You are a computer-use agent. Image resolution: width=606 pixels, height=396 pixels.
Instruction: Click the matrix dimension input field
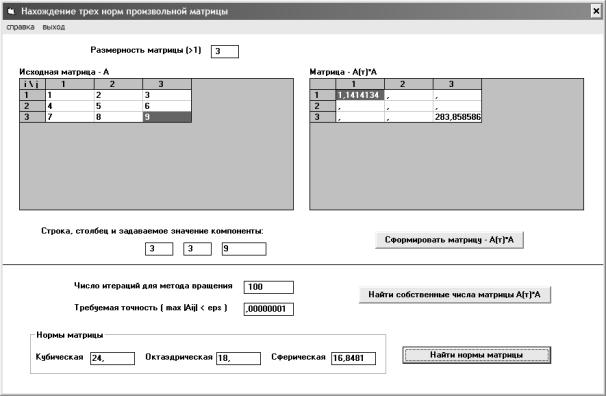click(225, 51)
